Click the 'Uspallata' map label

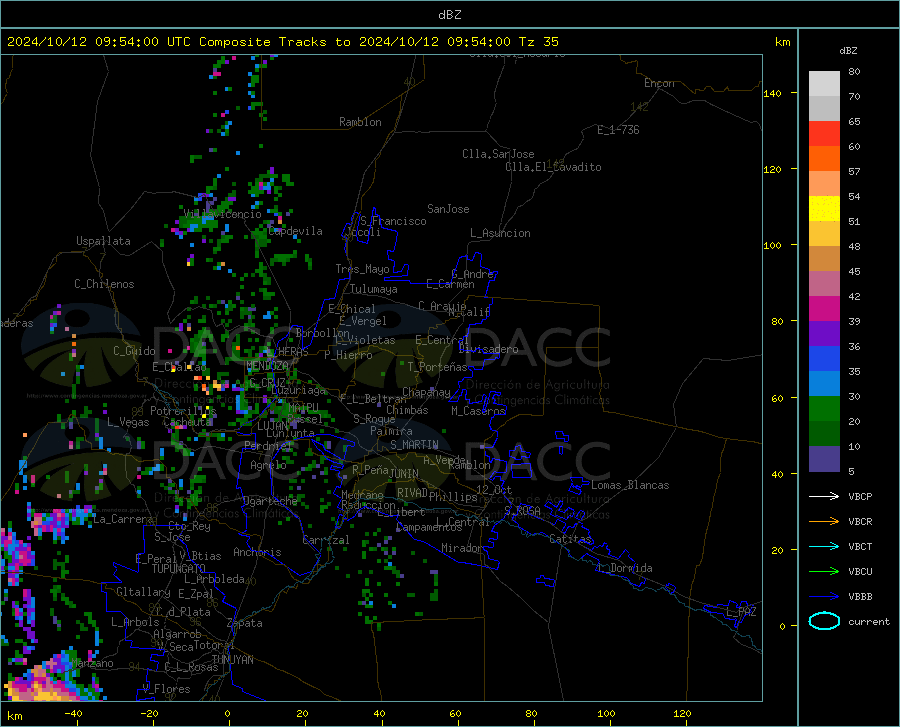click(x=103, y=241)
